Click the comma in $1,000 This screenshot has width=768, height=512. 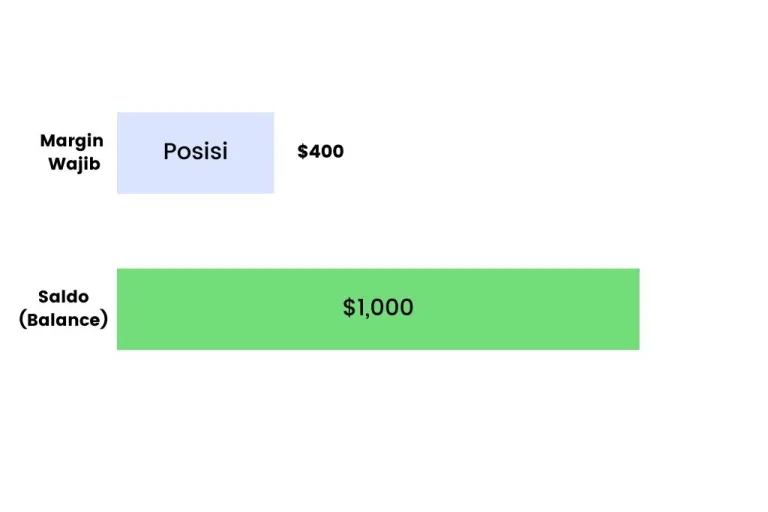[365, 316]
